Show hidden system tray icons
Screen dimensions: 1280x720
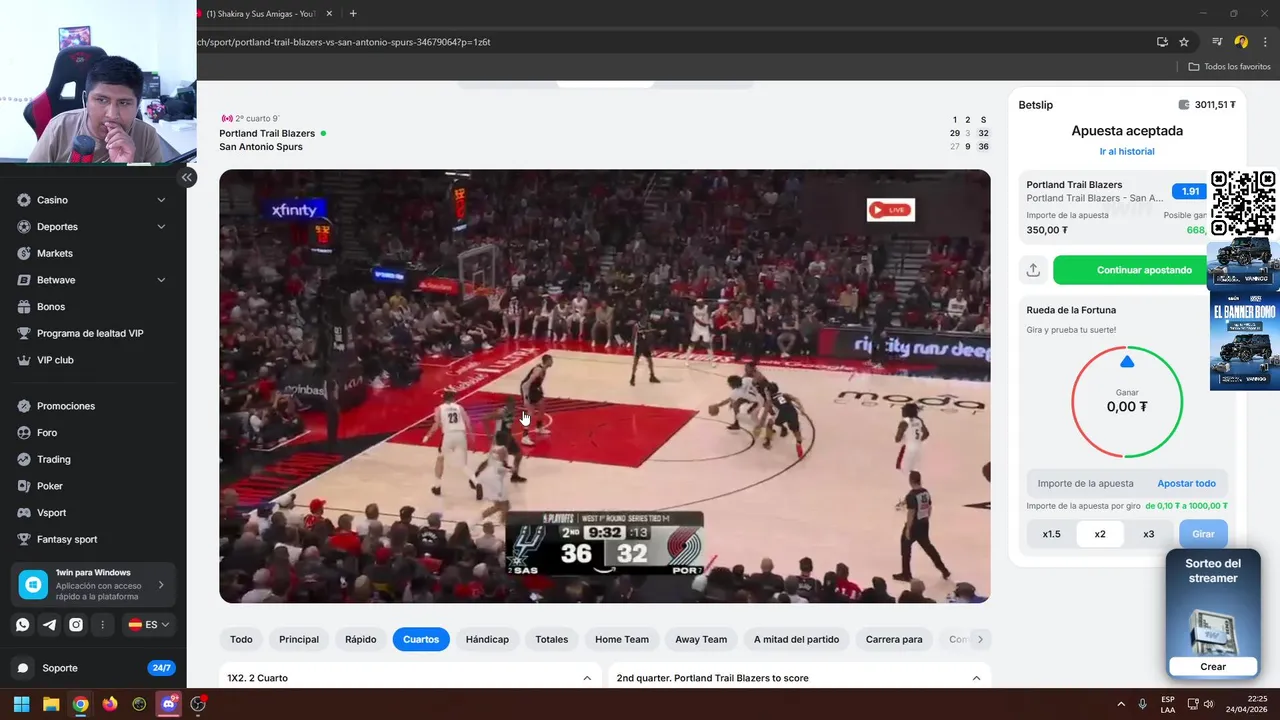coord(1121,704)
